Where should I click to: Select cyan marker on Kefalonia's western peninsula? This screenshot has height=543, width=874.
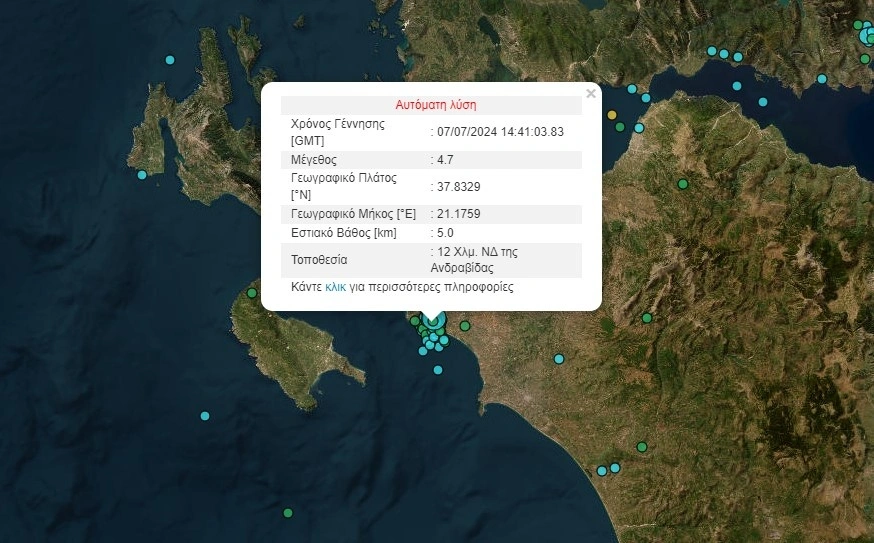142,175
